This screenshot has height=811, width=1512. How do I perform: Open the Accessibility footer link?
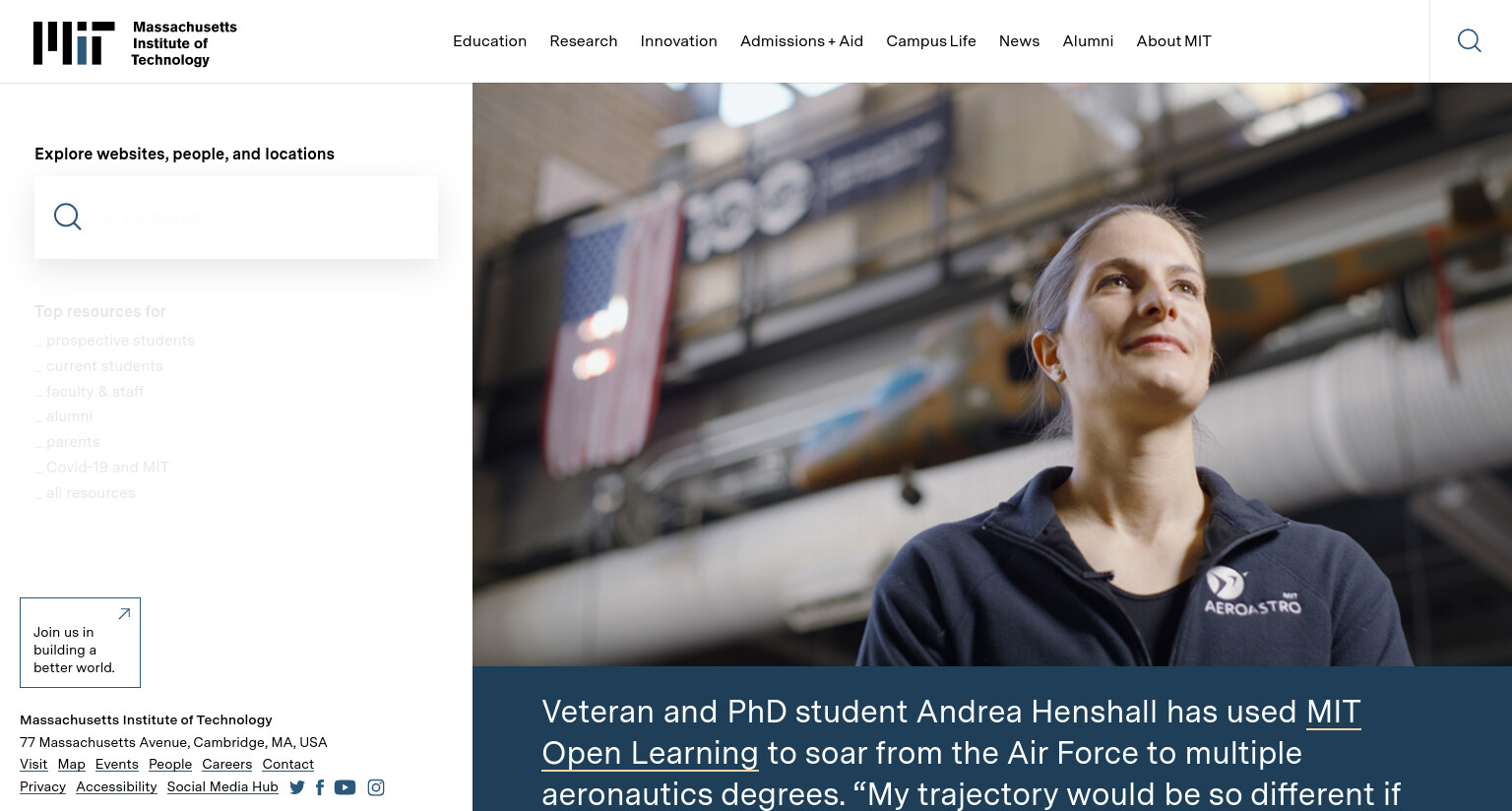(116, 786)
